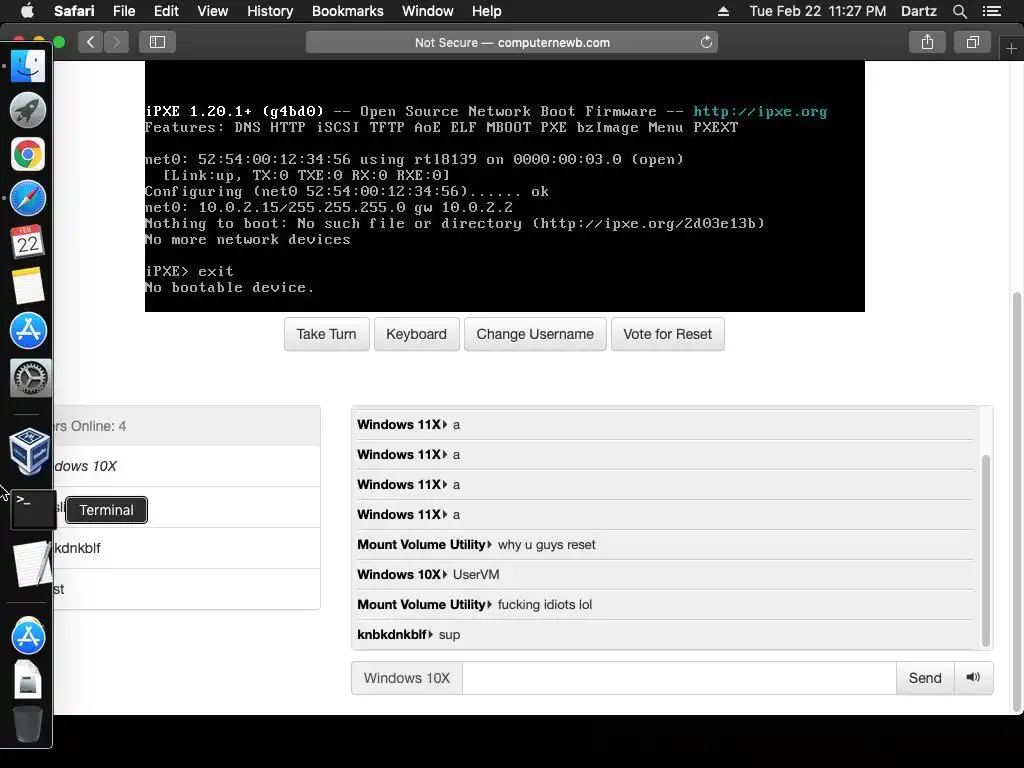This screenshot has width=1024, height=768.
Task: Toggle the Safari sidebar
Action: 157,42
